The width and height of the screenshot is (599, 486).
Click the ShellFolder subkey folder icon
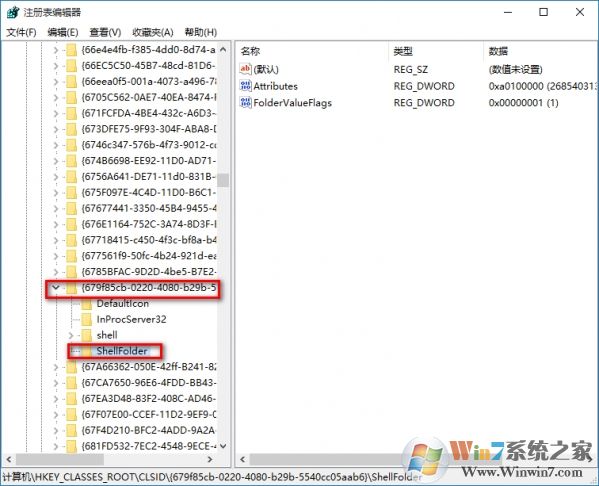click(x=87, y=351)
